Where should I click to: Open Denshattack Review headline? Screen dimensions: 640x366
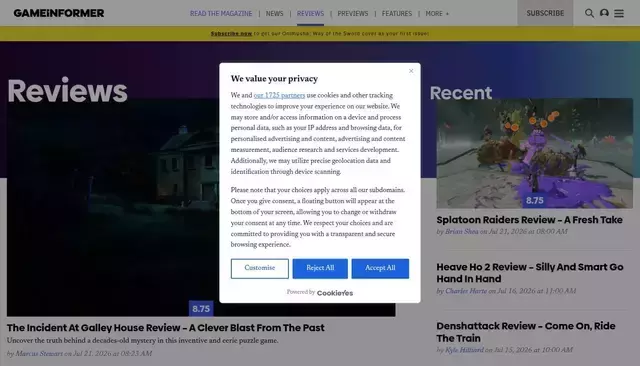[x=526, y=332]
